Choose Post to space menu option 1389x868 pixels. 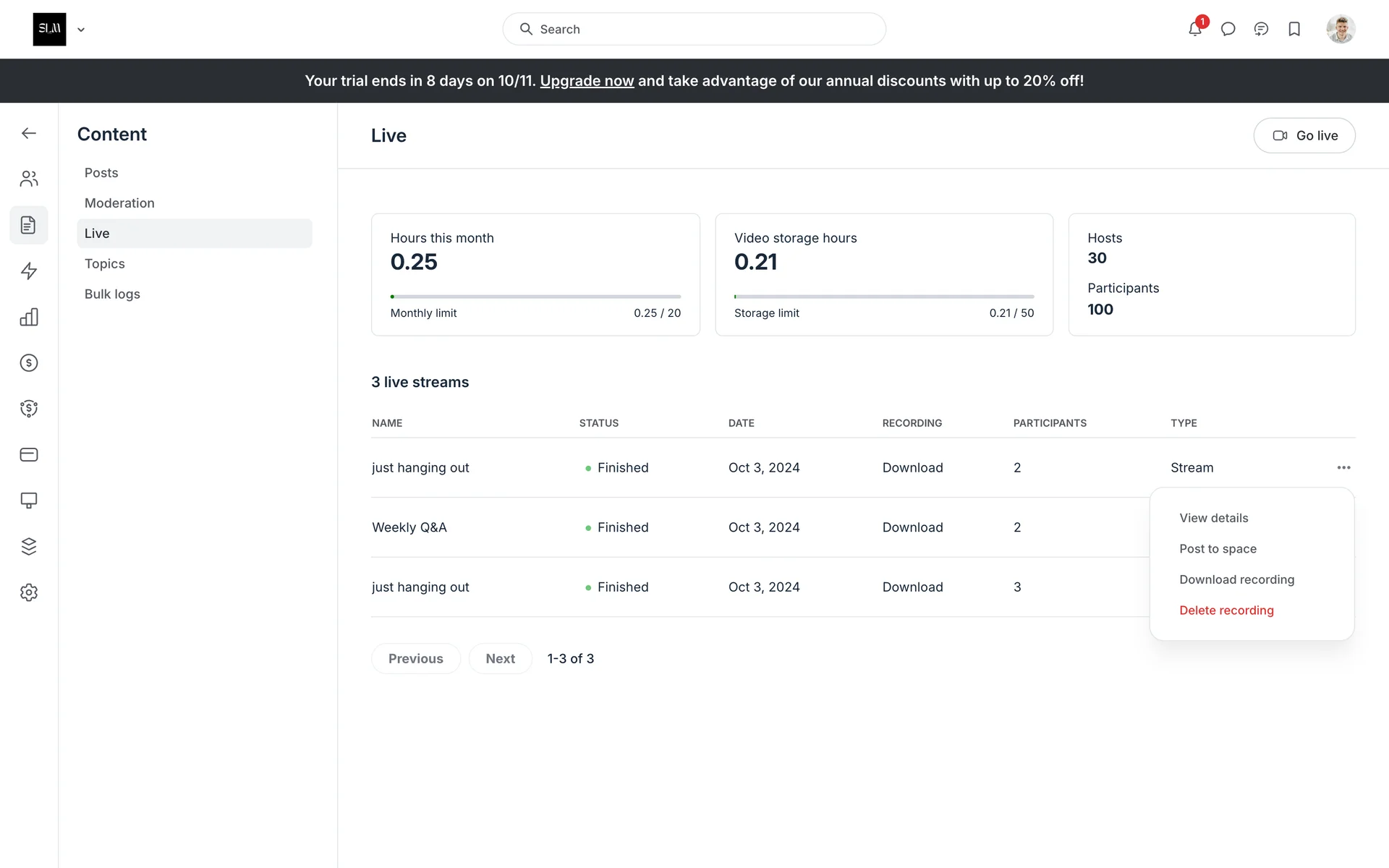click(1218, 549)
